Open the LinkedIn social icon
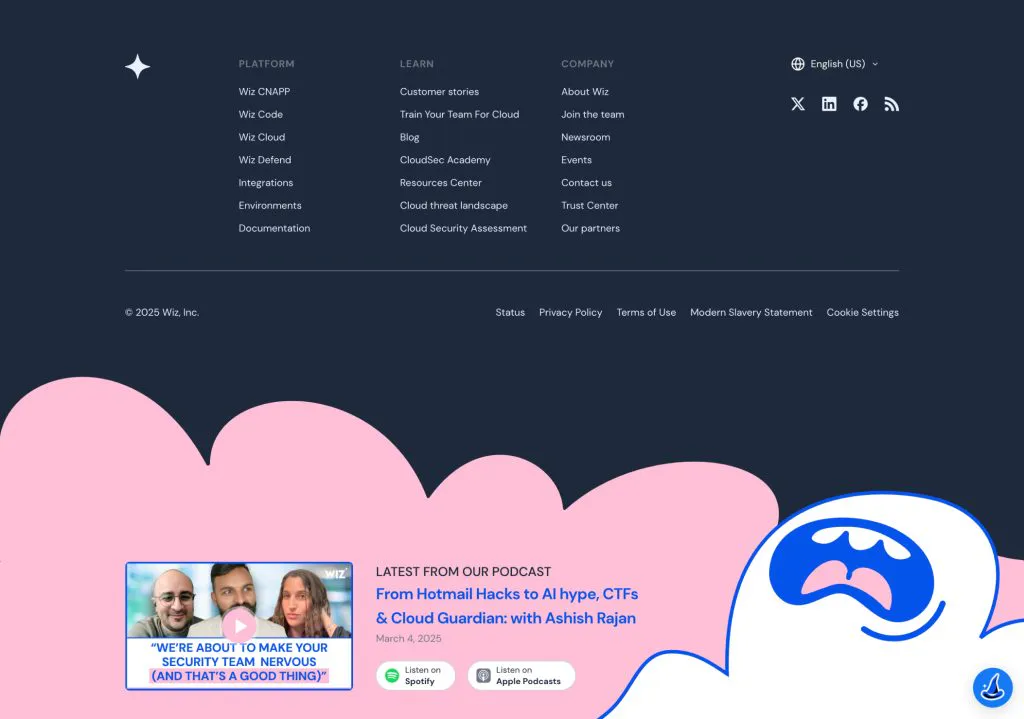 click(829, 104)
